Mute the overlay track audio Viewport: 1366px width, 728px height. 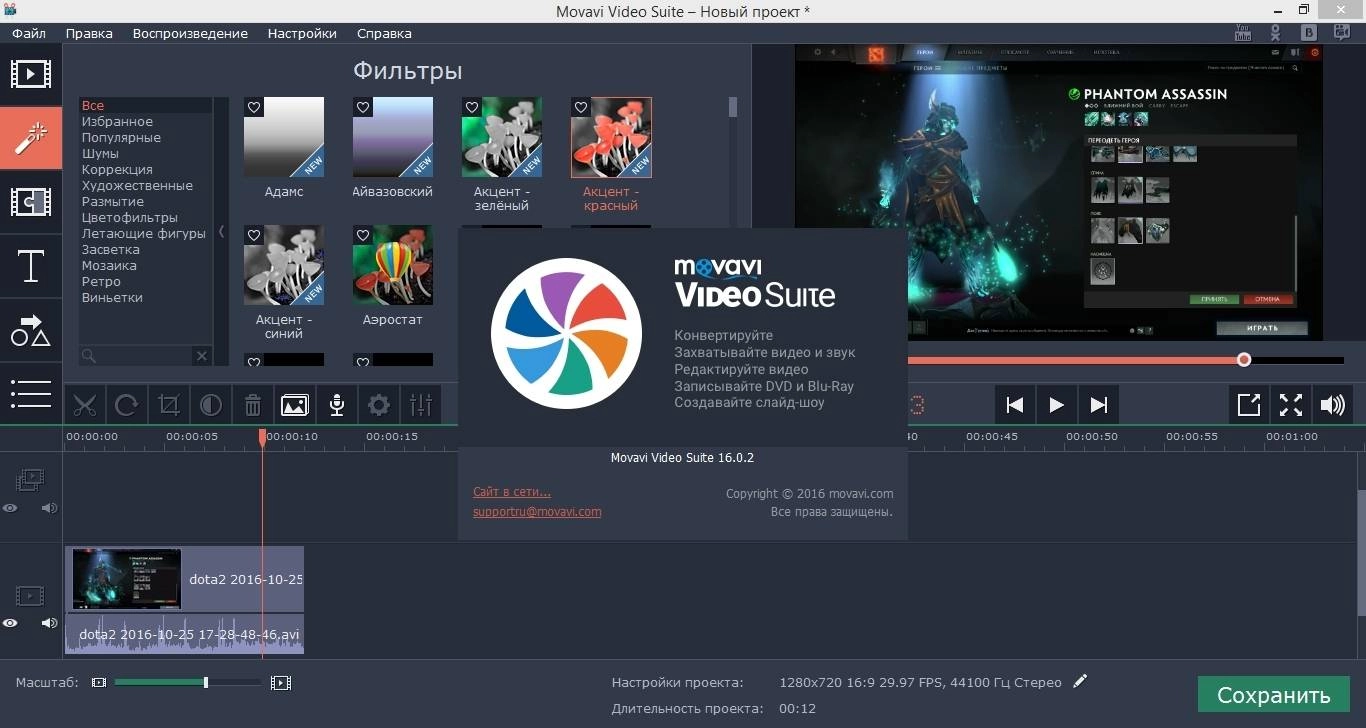coord(49,508)
